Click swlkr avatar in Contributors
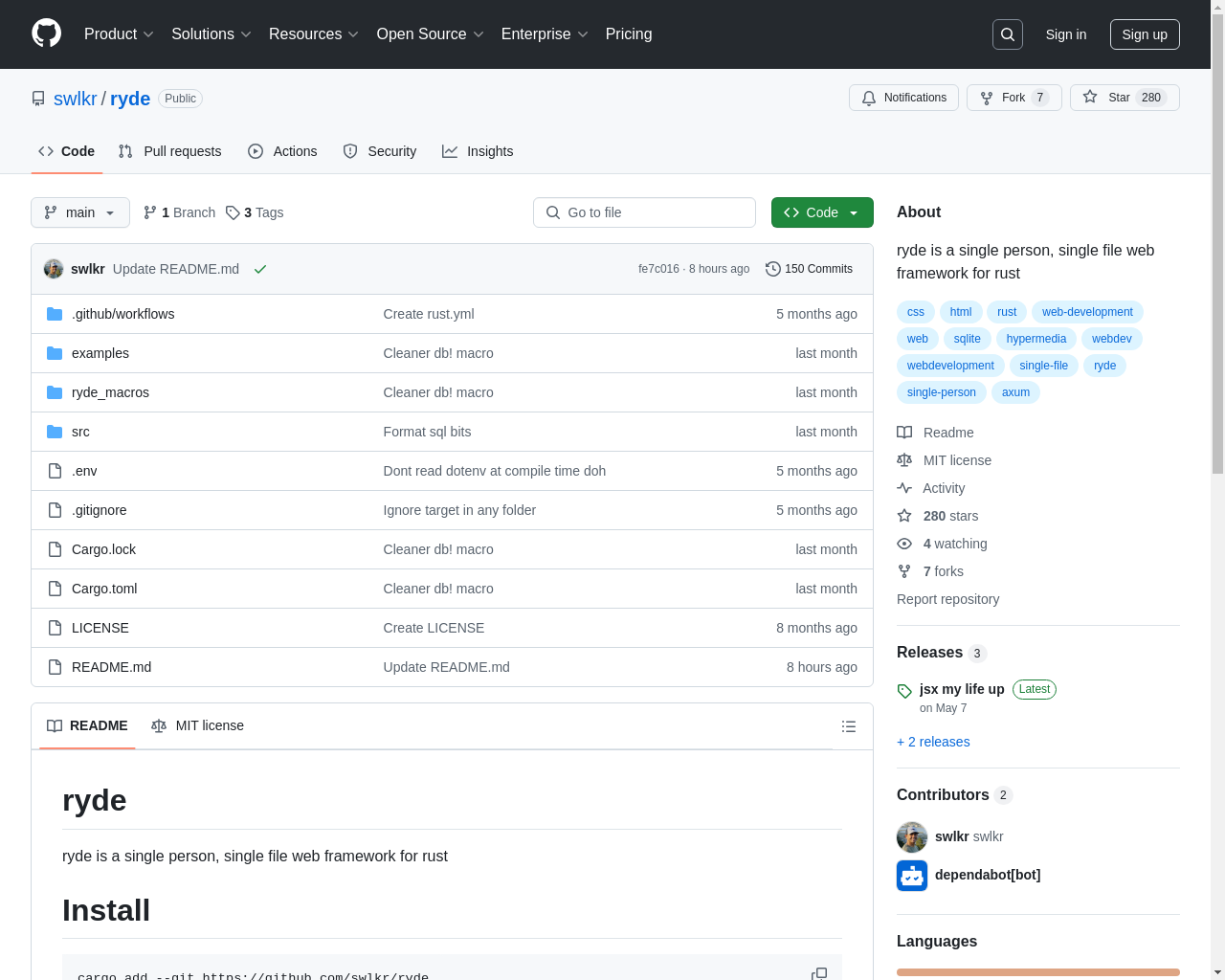Screen dimensions: 1225x980 pyautogui.click(x=912, y=837)
